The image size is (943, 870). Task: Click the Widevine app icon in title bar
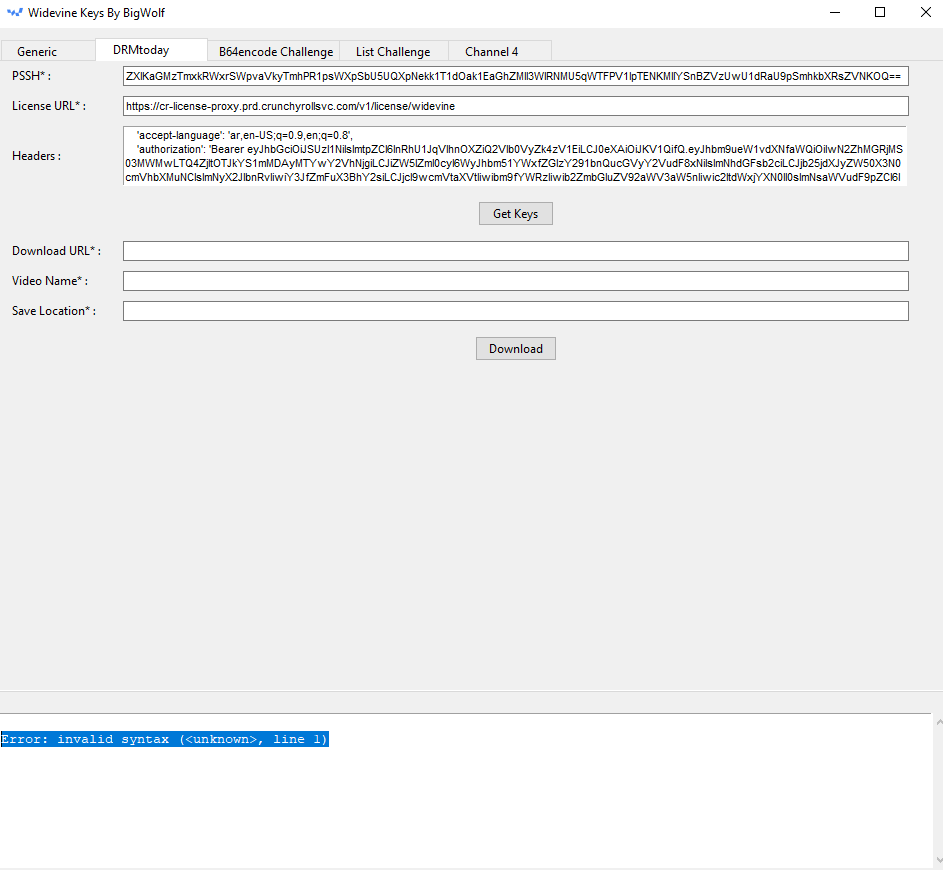coord(14,13)
